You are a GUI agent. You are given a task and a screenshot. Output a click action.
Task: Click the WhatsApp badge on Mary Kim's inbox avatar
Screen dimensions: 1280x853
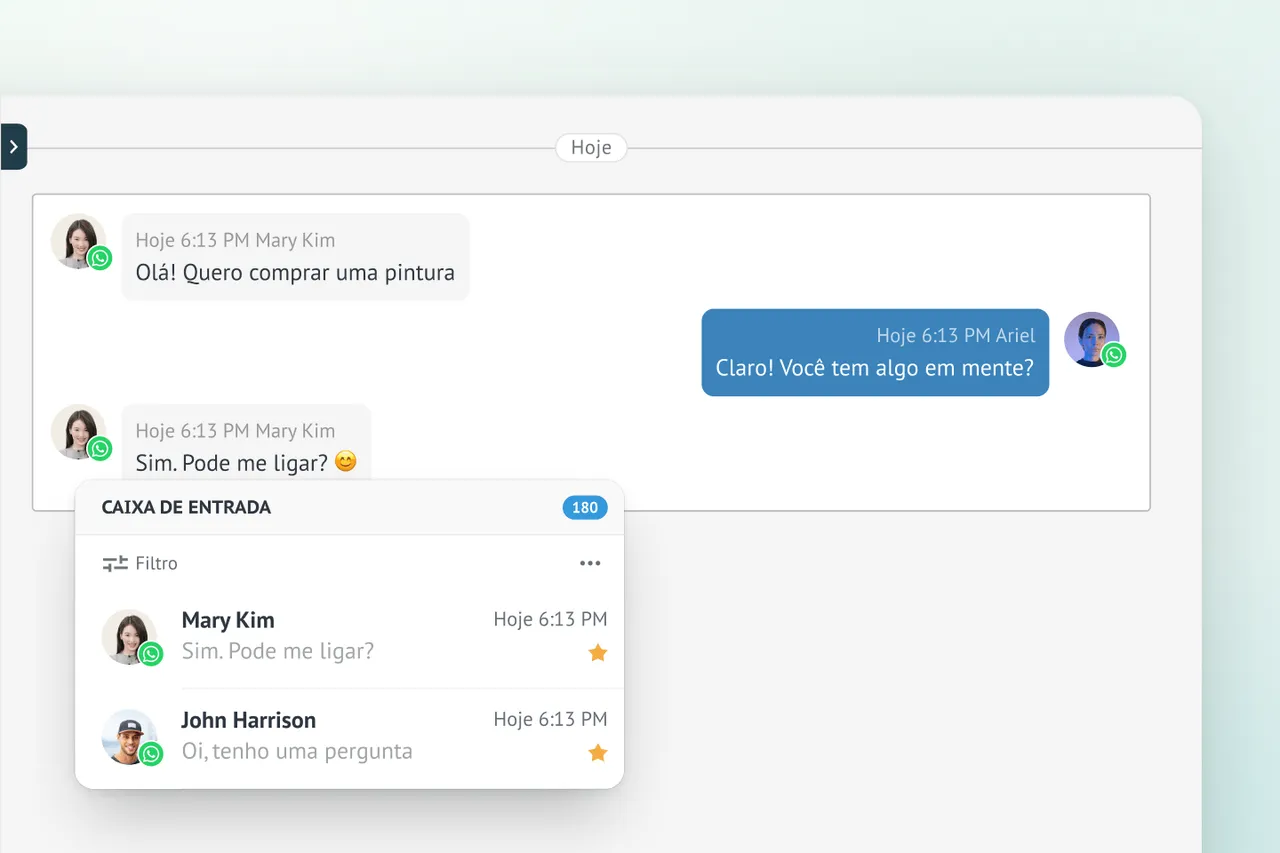(x=151, y=654)
